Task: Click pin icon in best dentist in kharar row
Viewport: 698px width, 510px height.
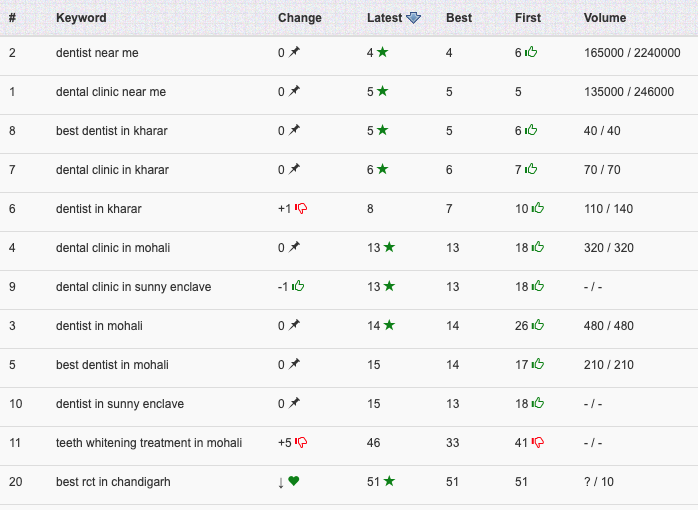Action: tap(294, 130)
